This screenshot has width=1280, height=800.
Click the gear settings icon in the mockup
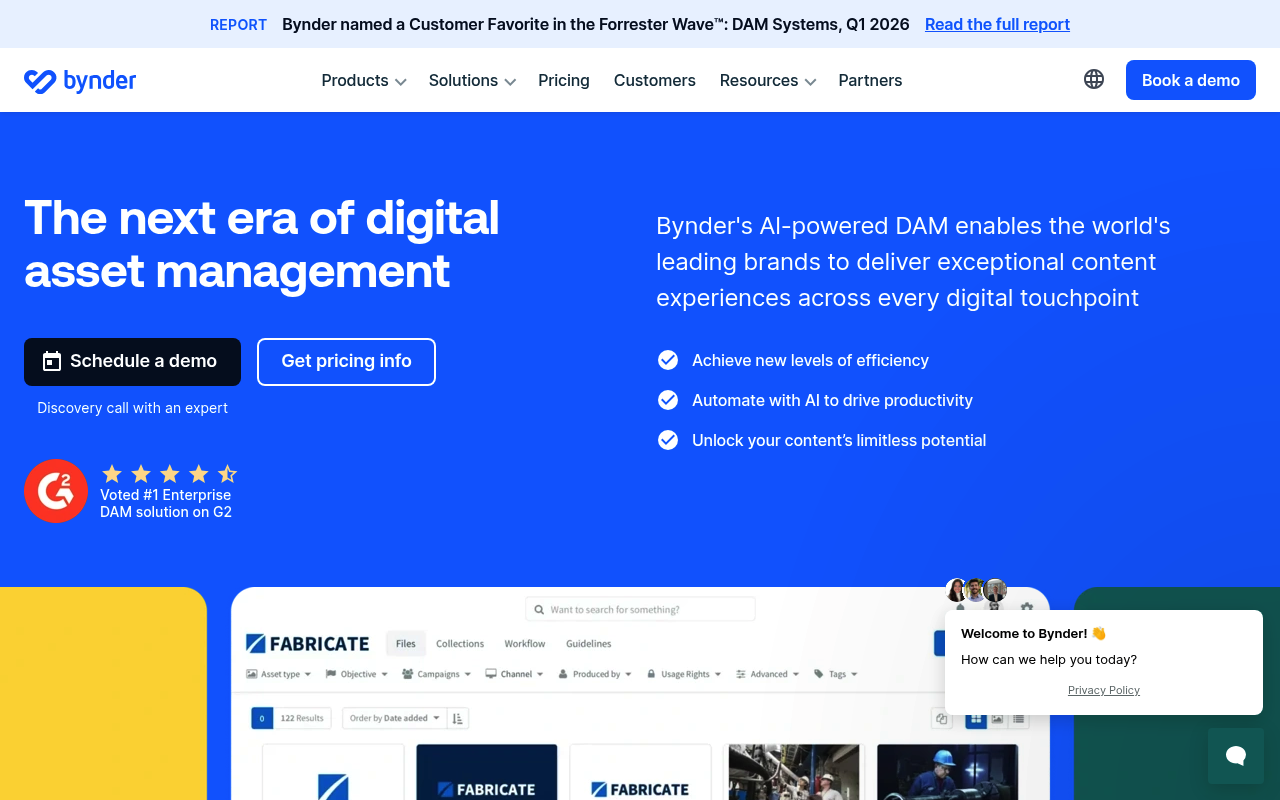(x=1027, y=606)
